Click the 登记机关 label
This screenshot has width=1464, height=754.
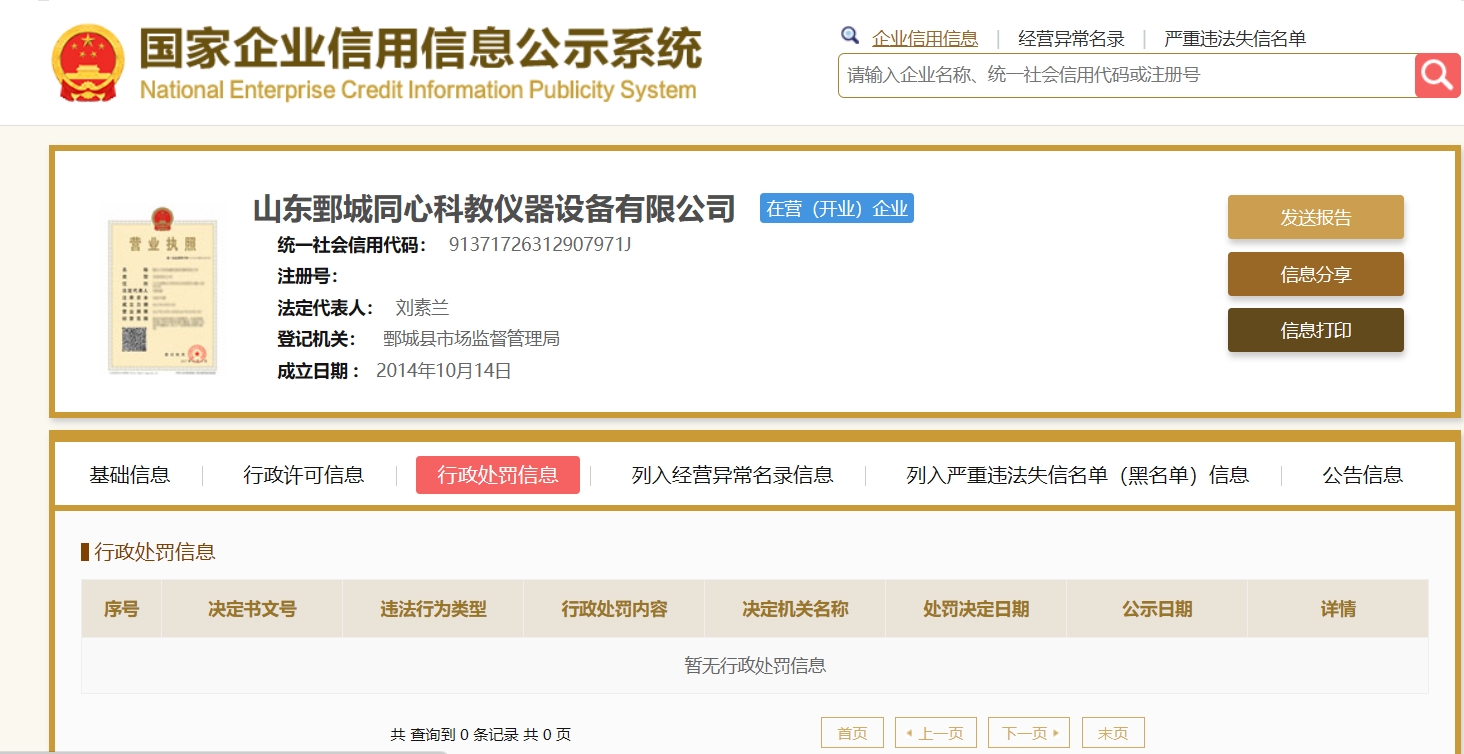(x=317, y=339)
